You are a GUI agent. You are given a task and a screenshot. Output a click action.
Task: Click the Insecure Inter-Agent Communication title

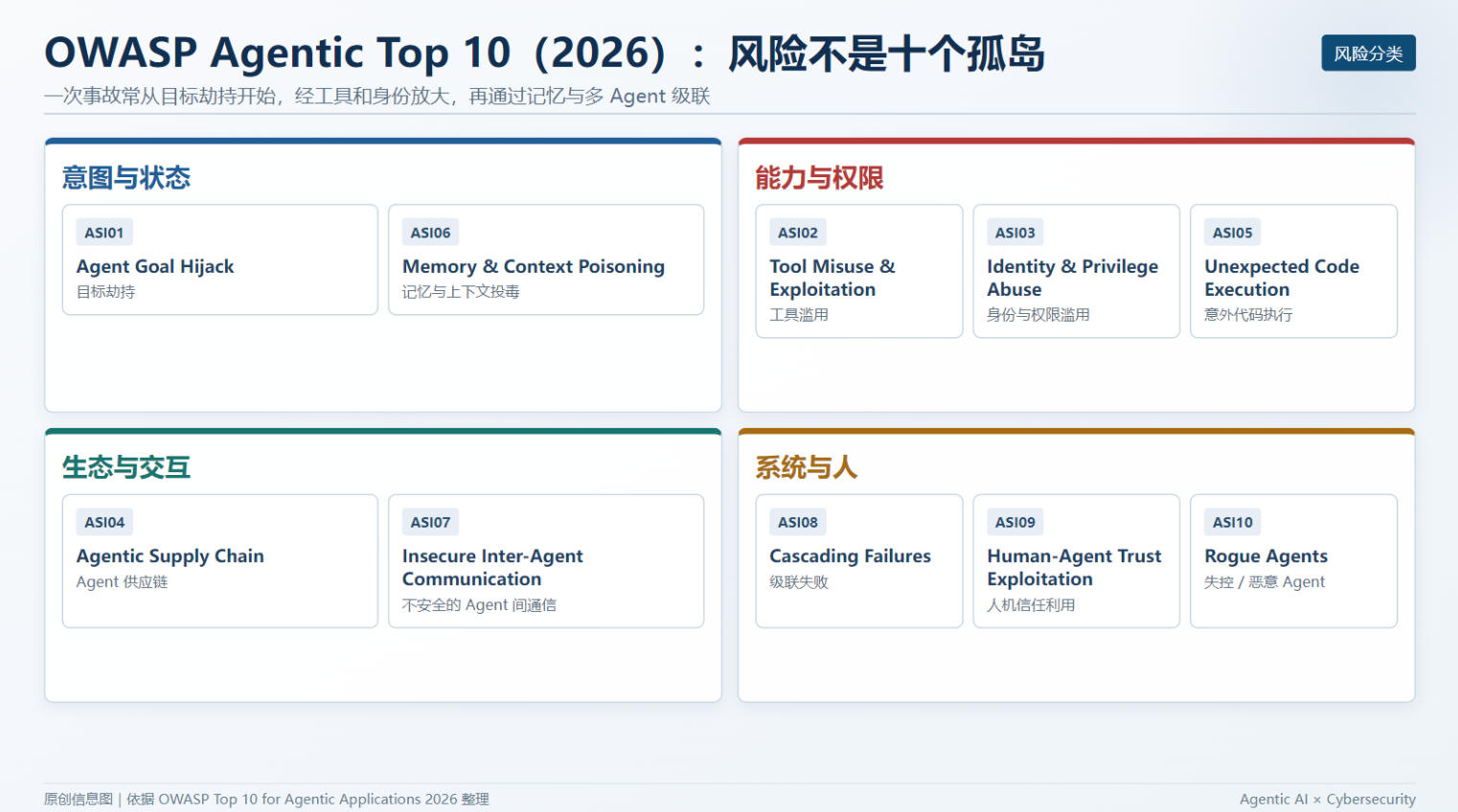492,568
